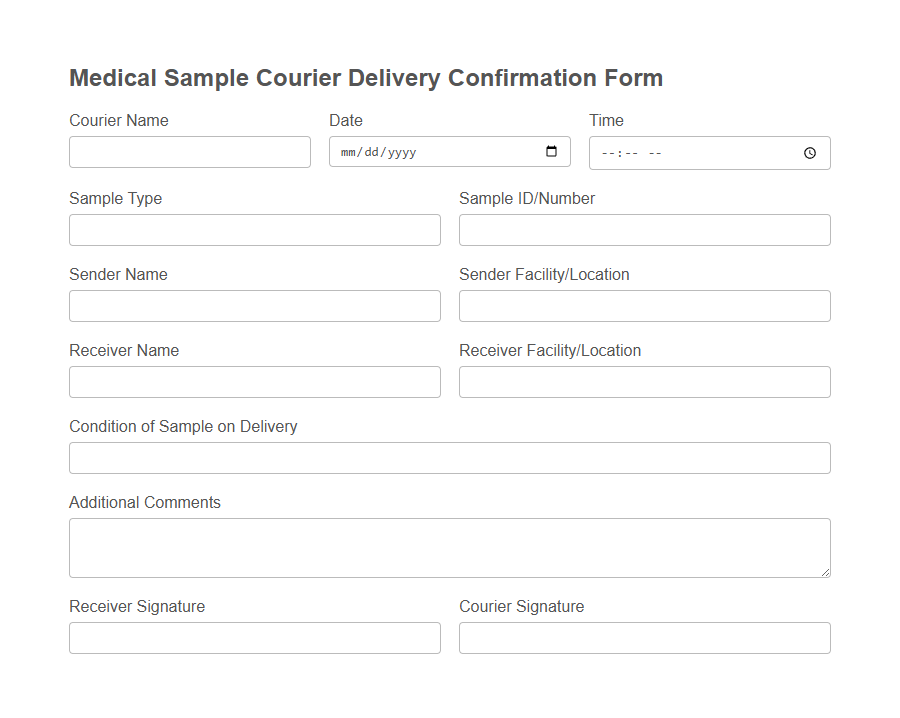Select the Sender Name field

[x=254, y=305]
